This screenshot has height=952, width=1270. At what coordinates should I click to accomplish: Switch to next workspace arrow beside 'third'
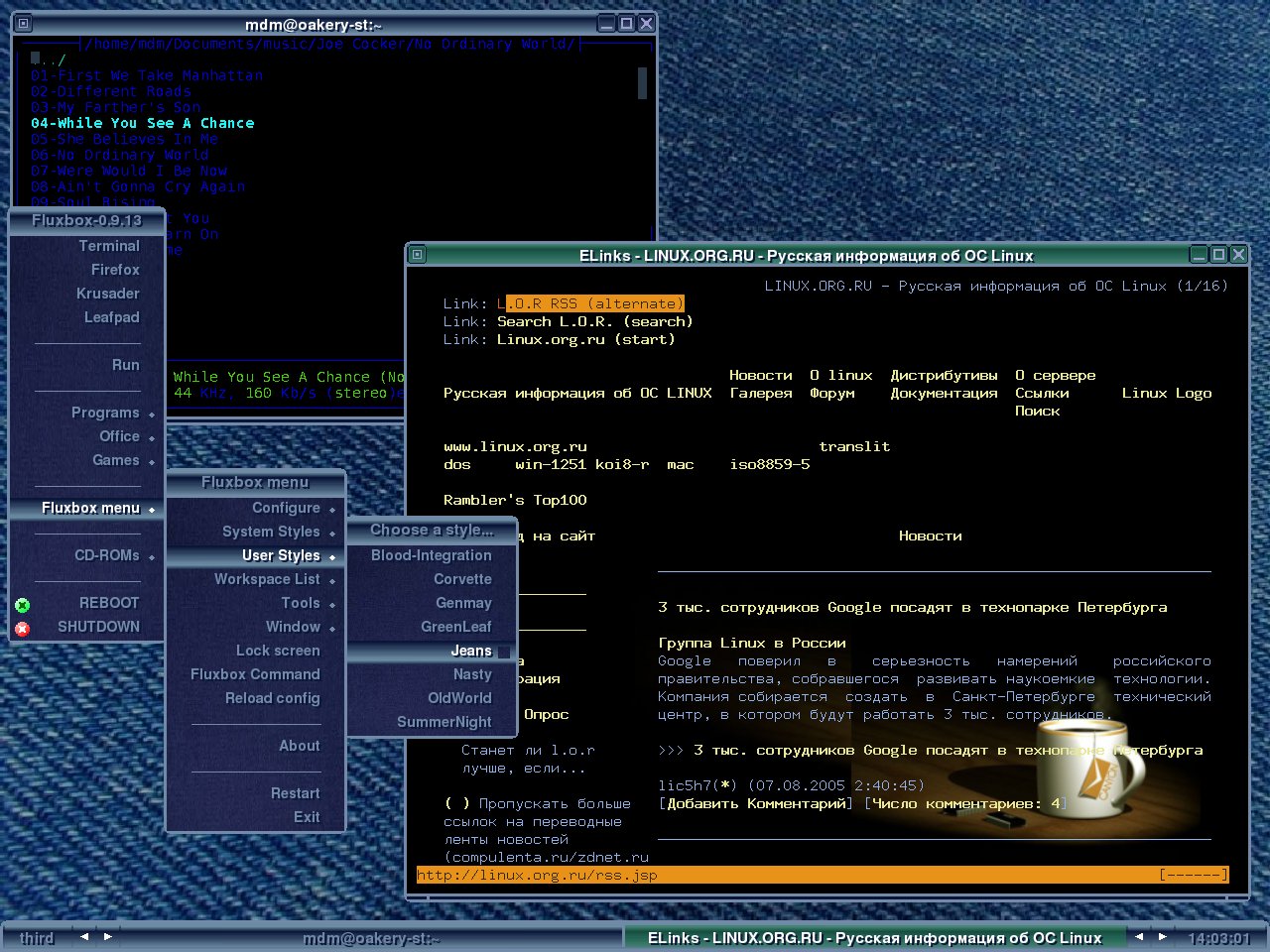pyautogui.click(x=108, y=936)
